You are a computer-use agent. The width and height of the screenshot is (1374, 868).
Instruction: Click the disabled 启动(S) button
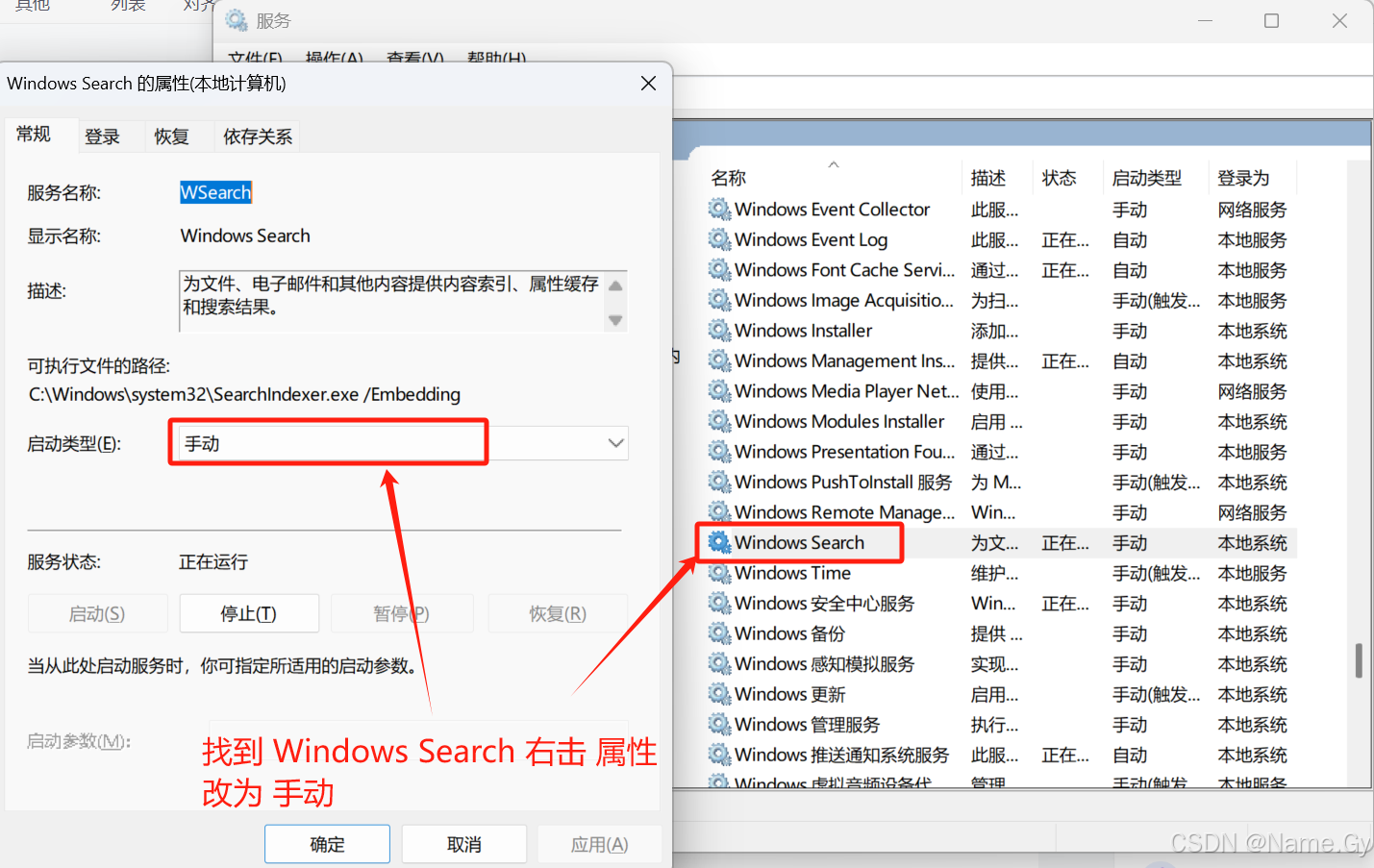click(x=97, y=613)
